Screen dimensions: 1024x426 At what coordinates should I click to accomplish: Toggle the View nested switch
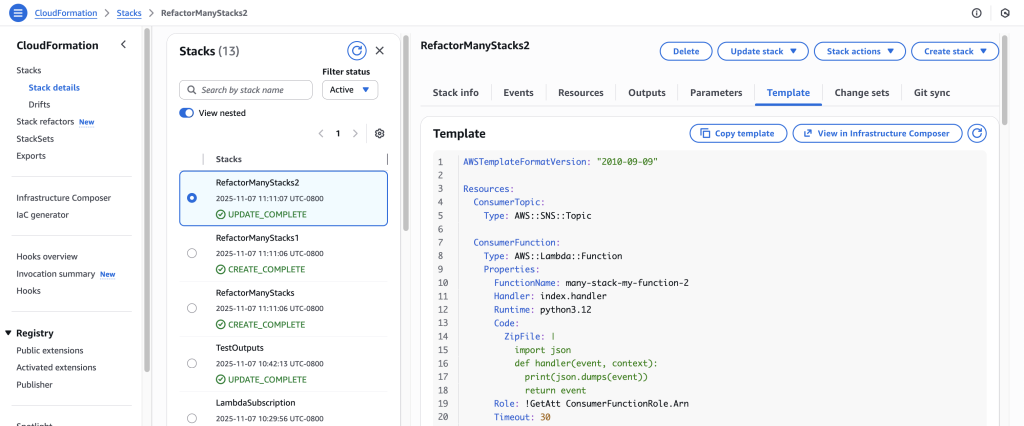click(187, 113)
